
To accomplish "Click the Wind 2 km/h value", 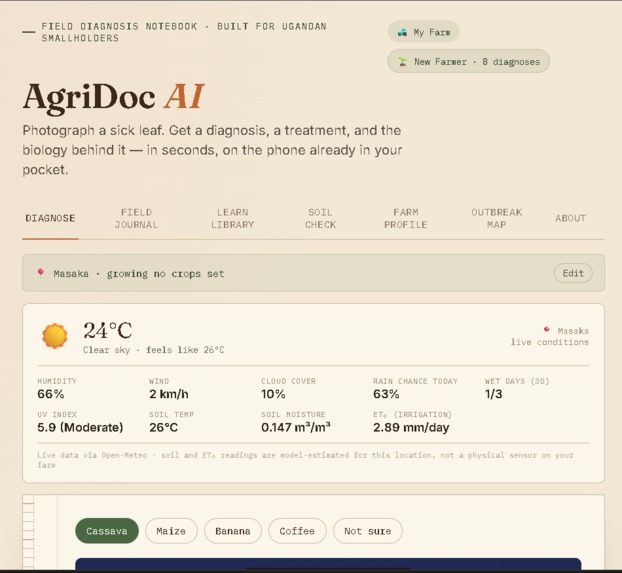I will 169,394.
